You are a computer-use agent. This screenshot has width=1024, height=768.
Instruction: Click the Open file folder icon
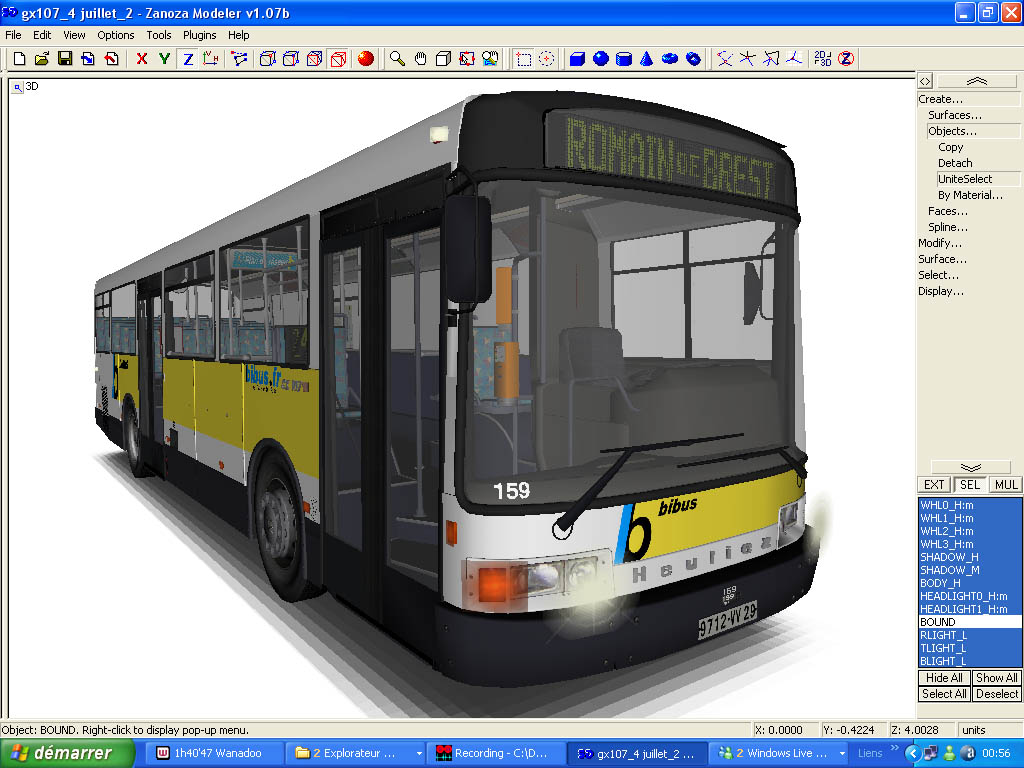(42, 59)
